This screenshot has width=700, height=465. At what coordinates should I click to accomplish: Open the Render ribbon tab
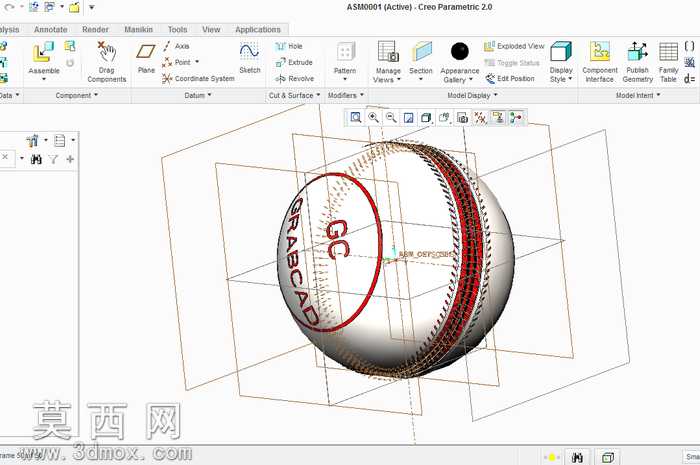click(x=95, y=29)
